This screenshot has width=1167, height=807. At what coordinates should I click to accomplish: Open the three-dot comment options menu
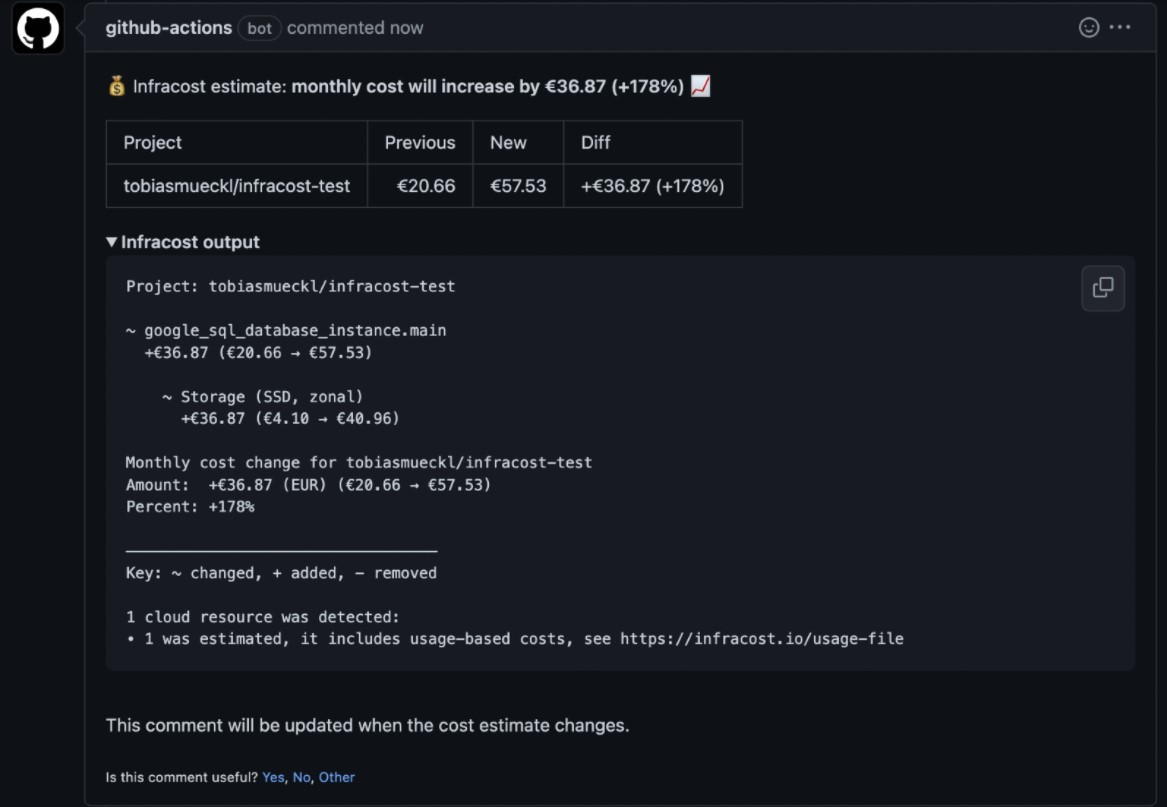pos(1119,28)
